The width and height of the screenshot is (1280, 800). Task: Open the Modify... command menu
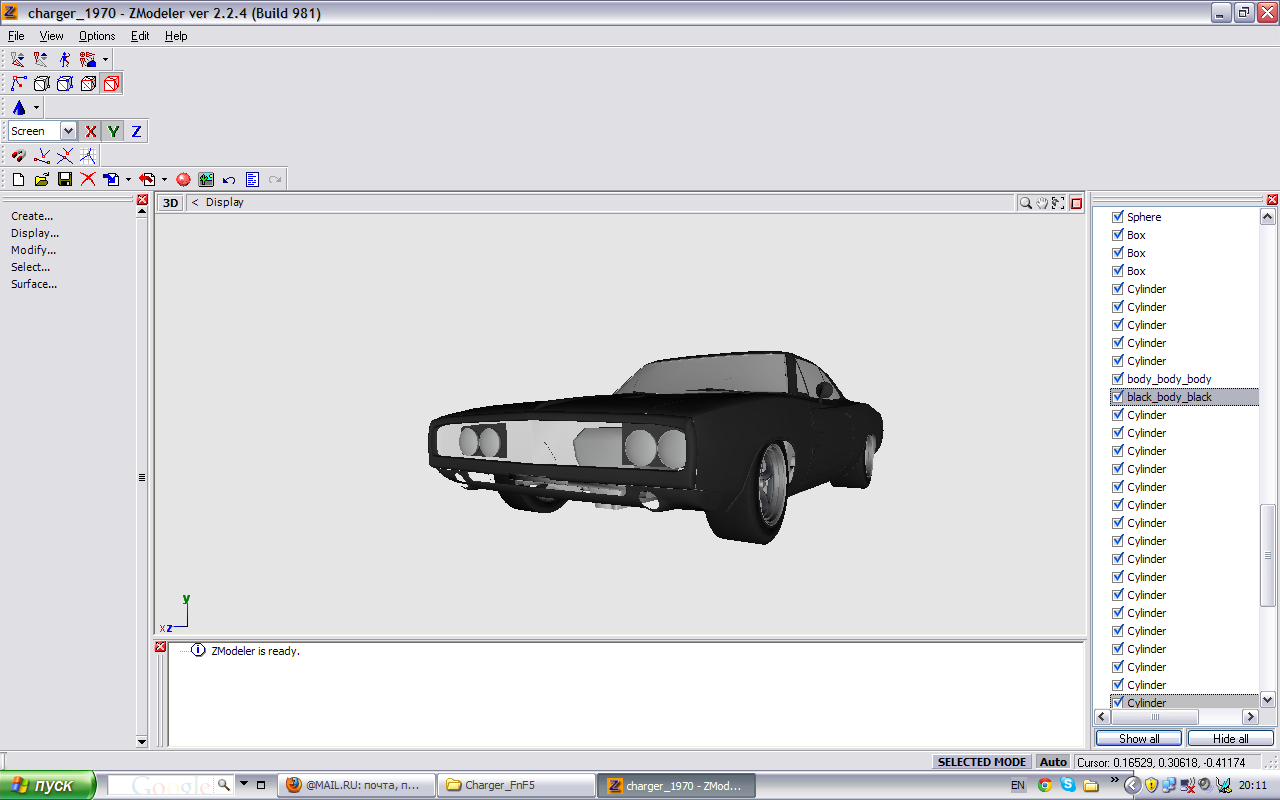click(33, 250)
